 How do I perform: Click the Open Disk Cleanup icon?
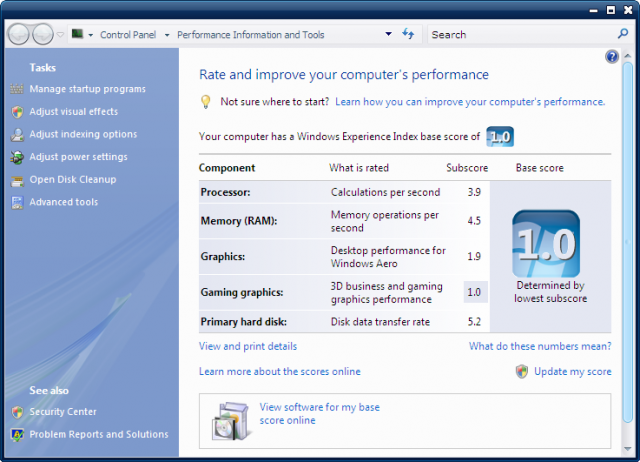point(17,181)
